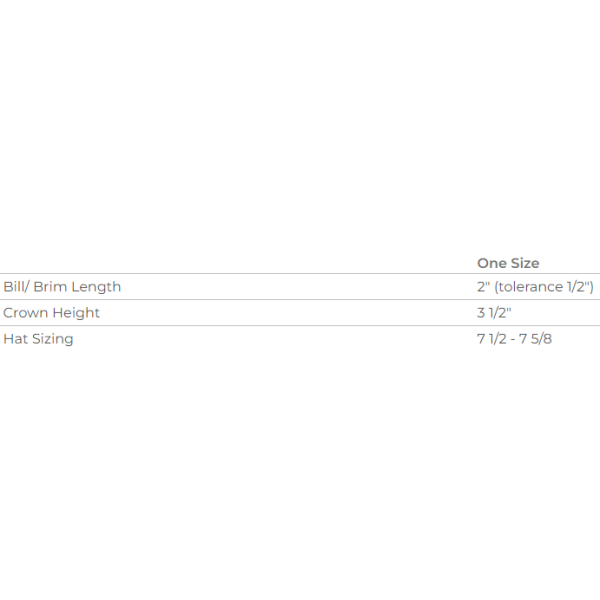The image size is (600, 600).
Task: Click the word Hat in third row
Action: [15, 339]
